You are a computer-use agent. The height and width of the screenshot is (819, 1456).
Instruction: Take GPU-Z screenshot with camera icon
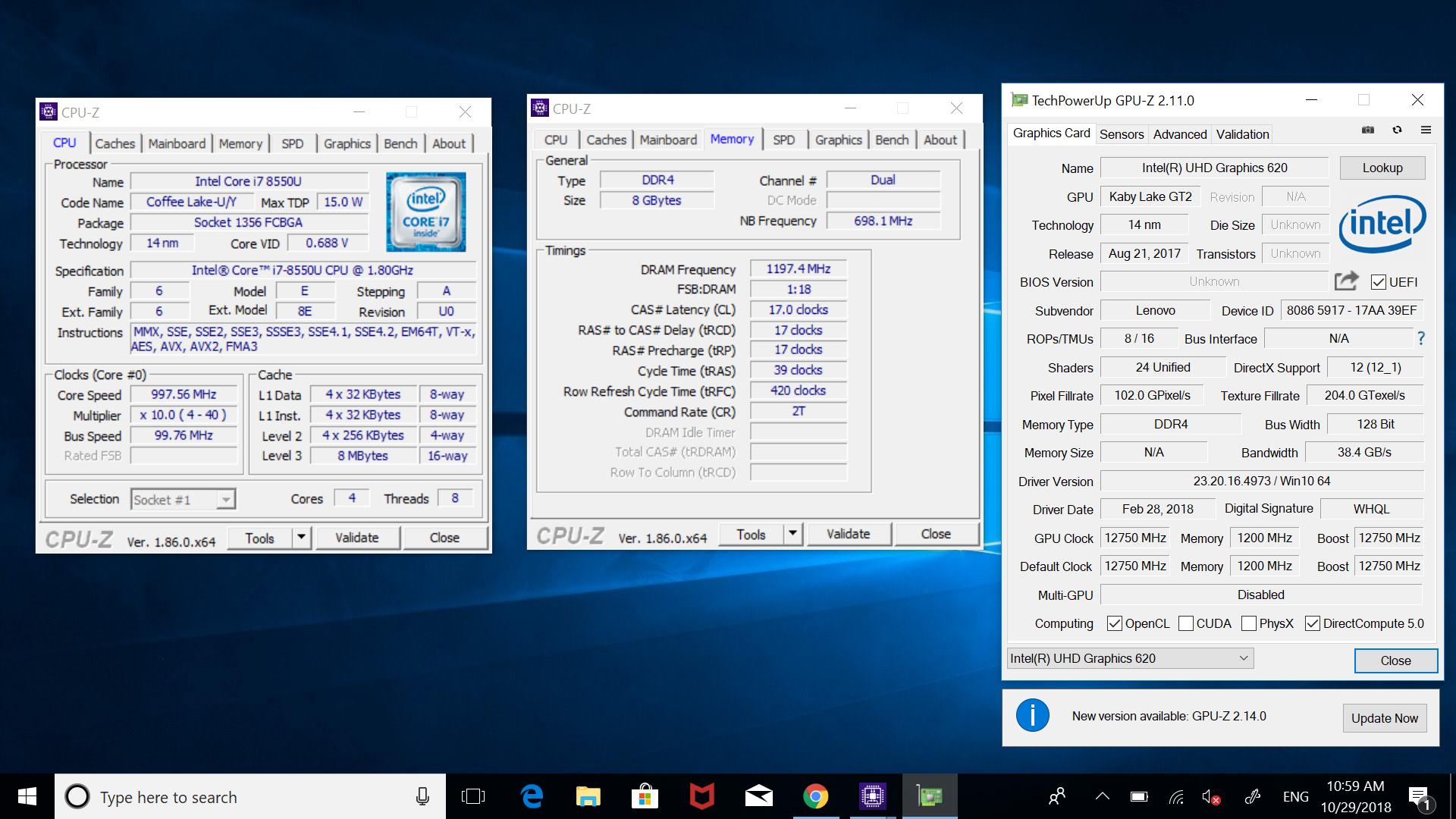click(1368, 130)
